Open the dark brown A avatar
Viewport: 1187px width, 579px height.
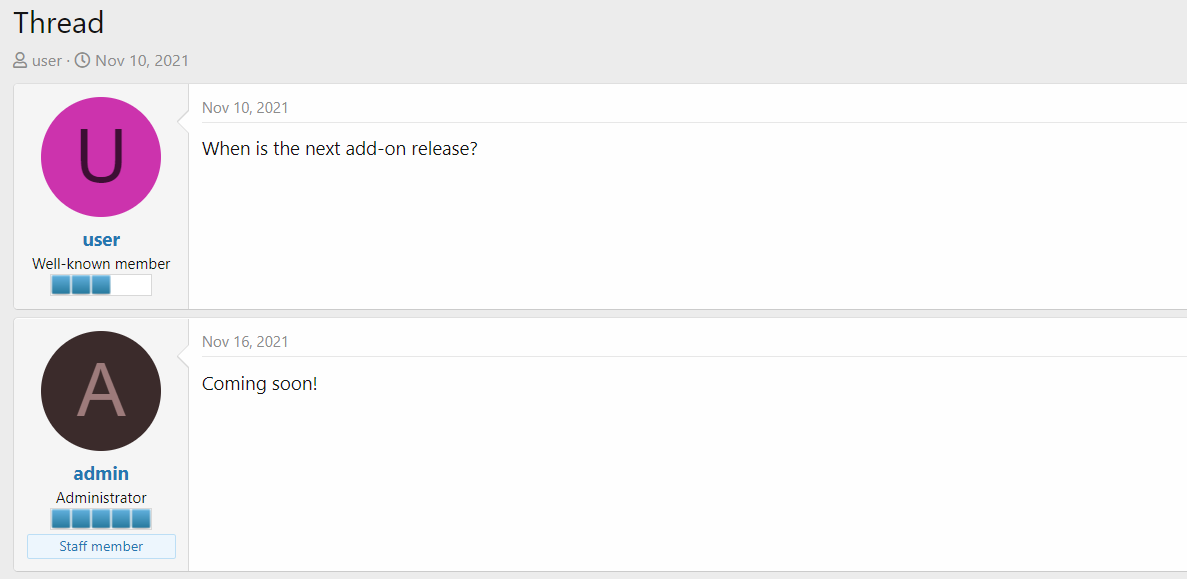[x=101, y=391]
